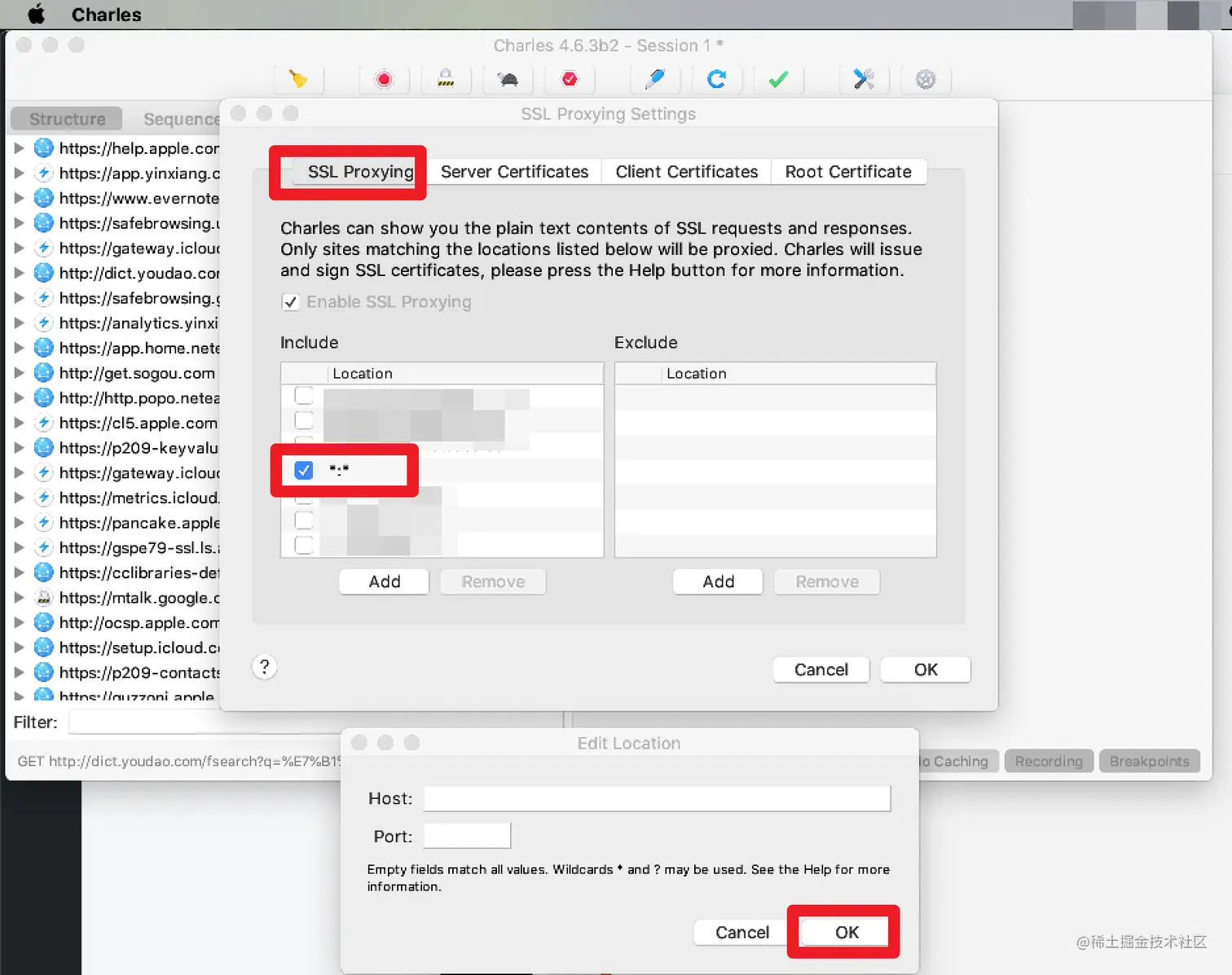Click Cancel in Edit Location dialog
Screen dimensions: 1232x975
point(742,932)
